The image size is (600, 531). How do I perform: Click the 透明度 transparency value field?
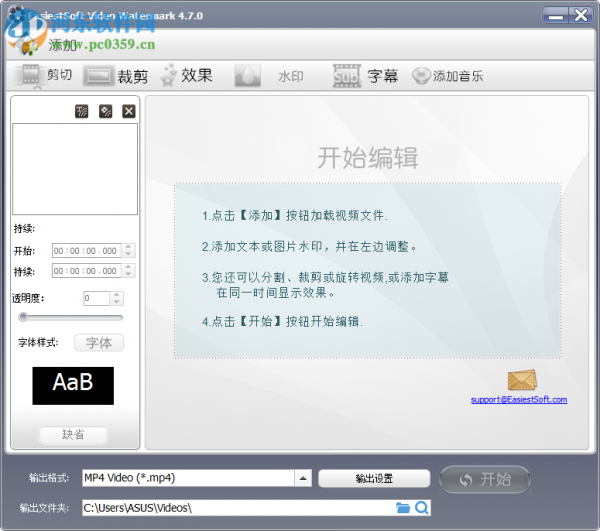[x=96, y=298]
